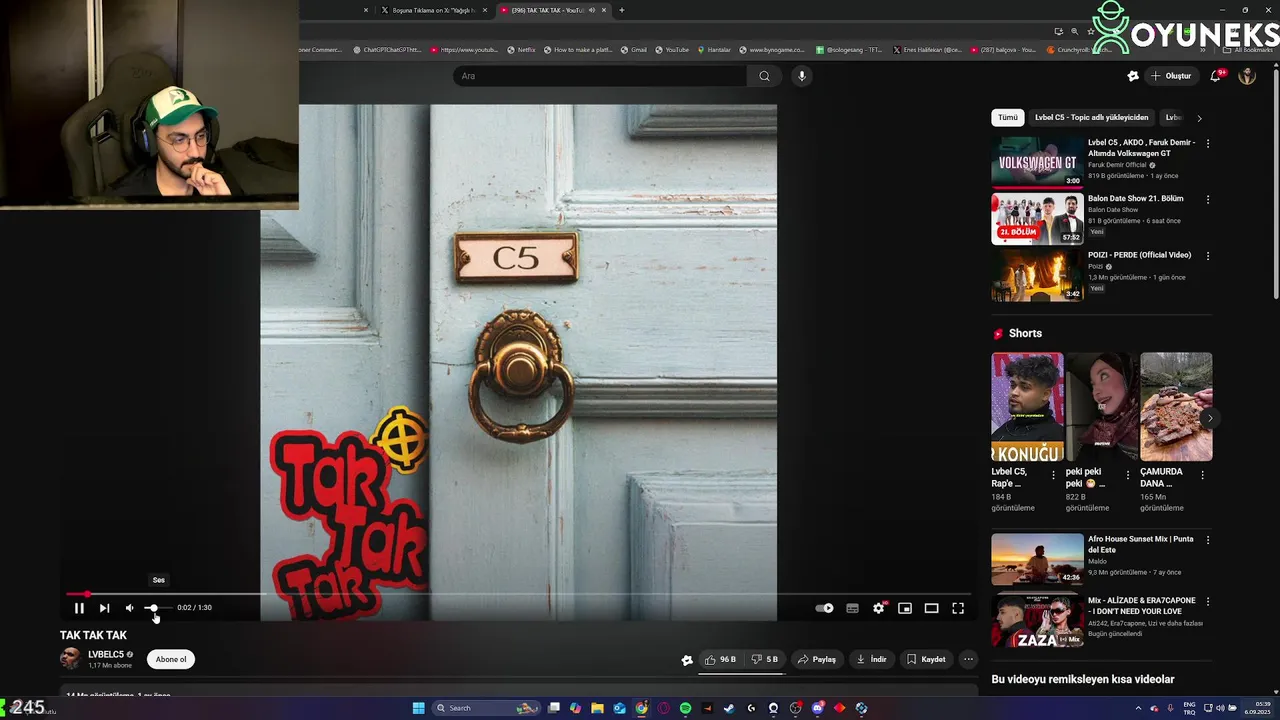Open options for the ÇAMURDA DANA short
The image size is (1280, 720).
(1202, 475)
